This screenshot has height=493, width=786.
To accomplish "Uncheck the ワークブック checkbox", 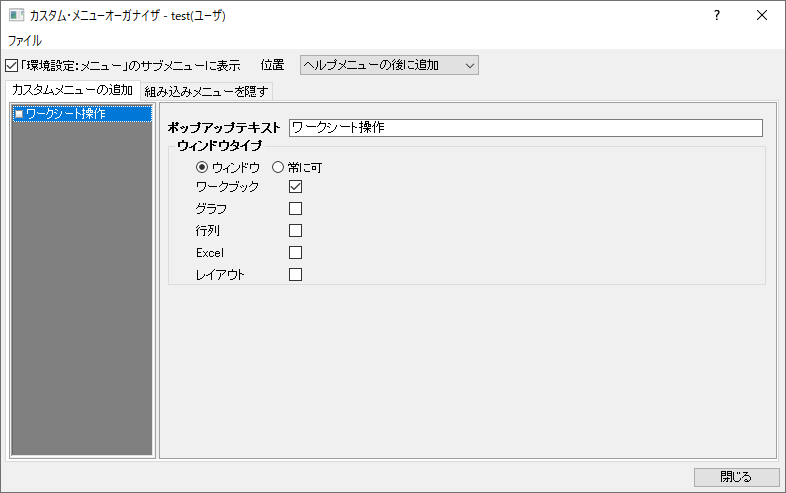I will click(295, 187).
